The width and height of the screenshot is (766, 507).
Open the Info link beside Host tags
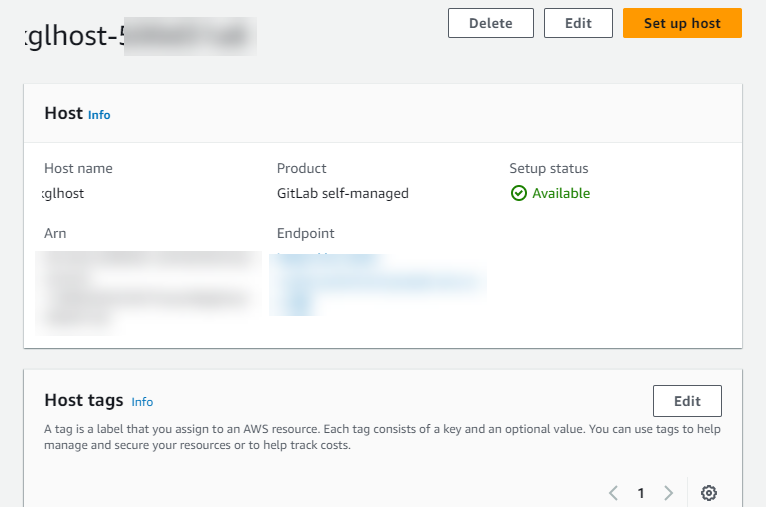pyautogui.click(x=142, y=402)
